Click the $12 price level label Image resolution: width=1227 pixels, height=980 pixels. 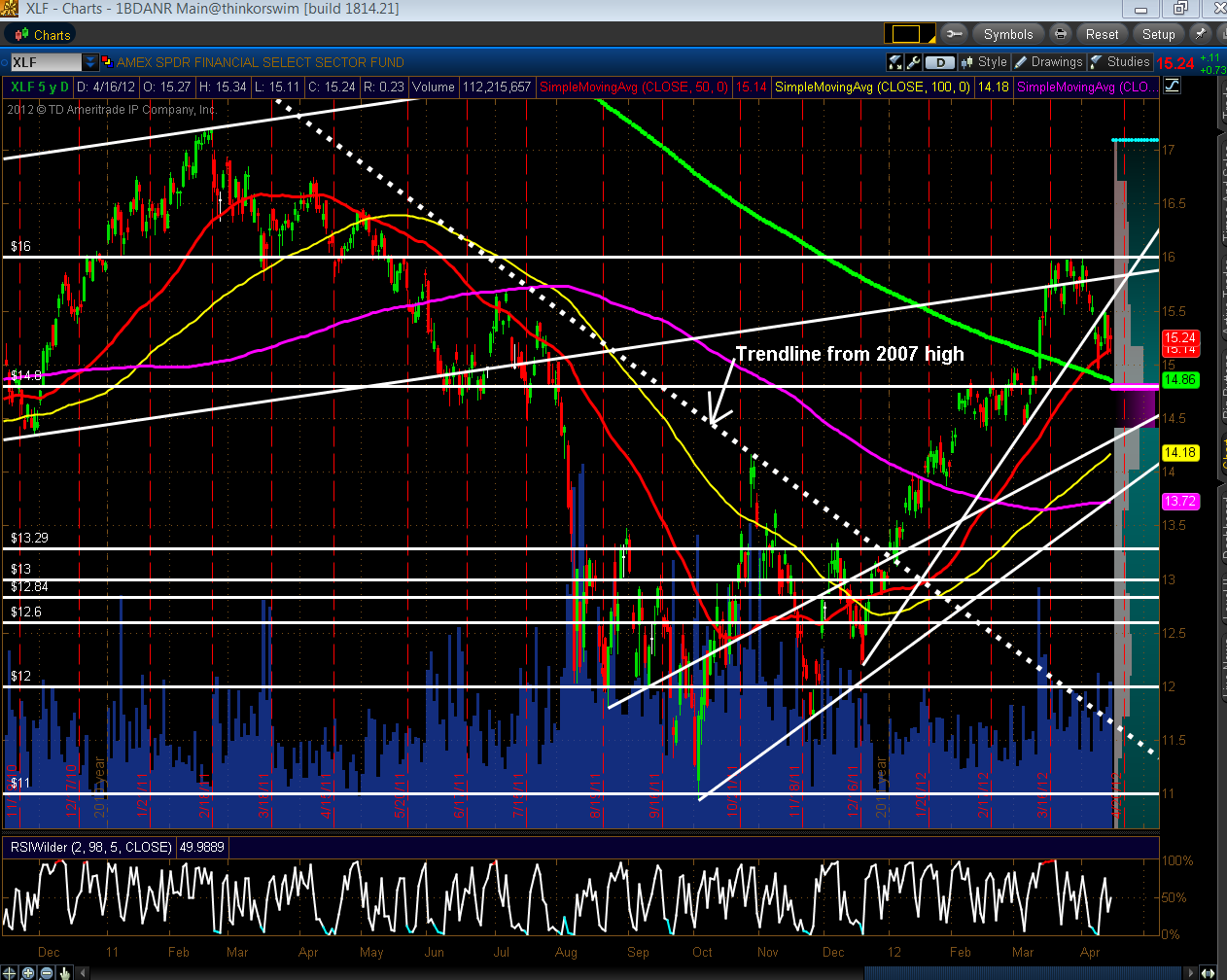click(20, 676)
